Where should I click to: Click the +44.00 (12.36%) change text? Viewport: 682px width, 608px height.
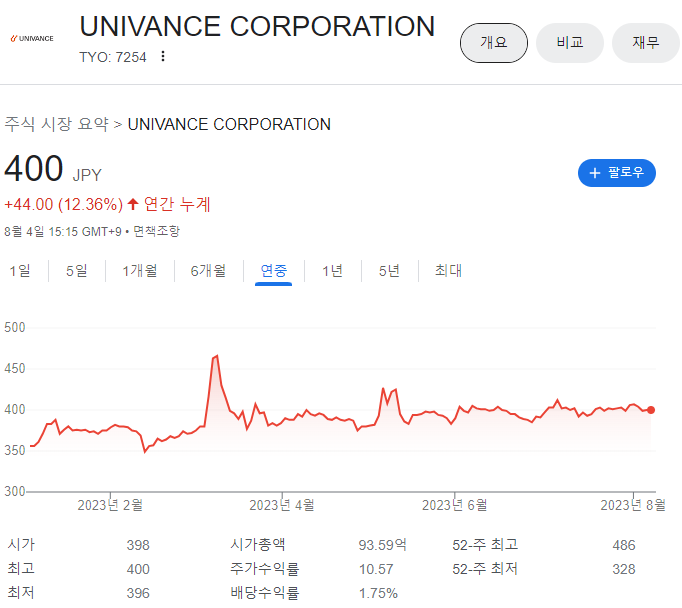pos(64,204)
